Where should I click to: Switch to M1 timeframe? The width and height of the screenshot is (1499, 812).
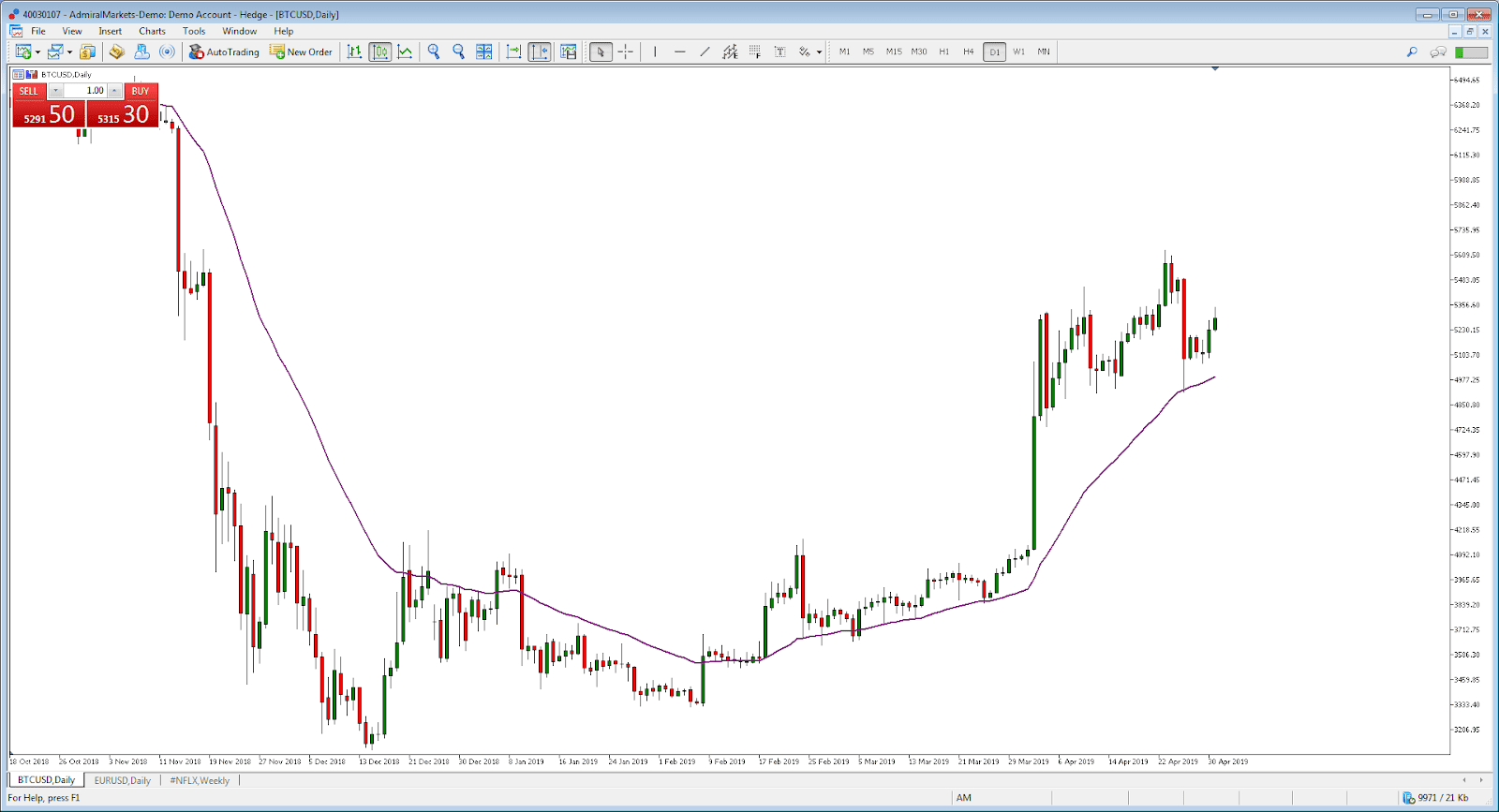(844, 52)
